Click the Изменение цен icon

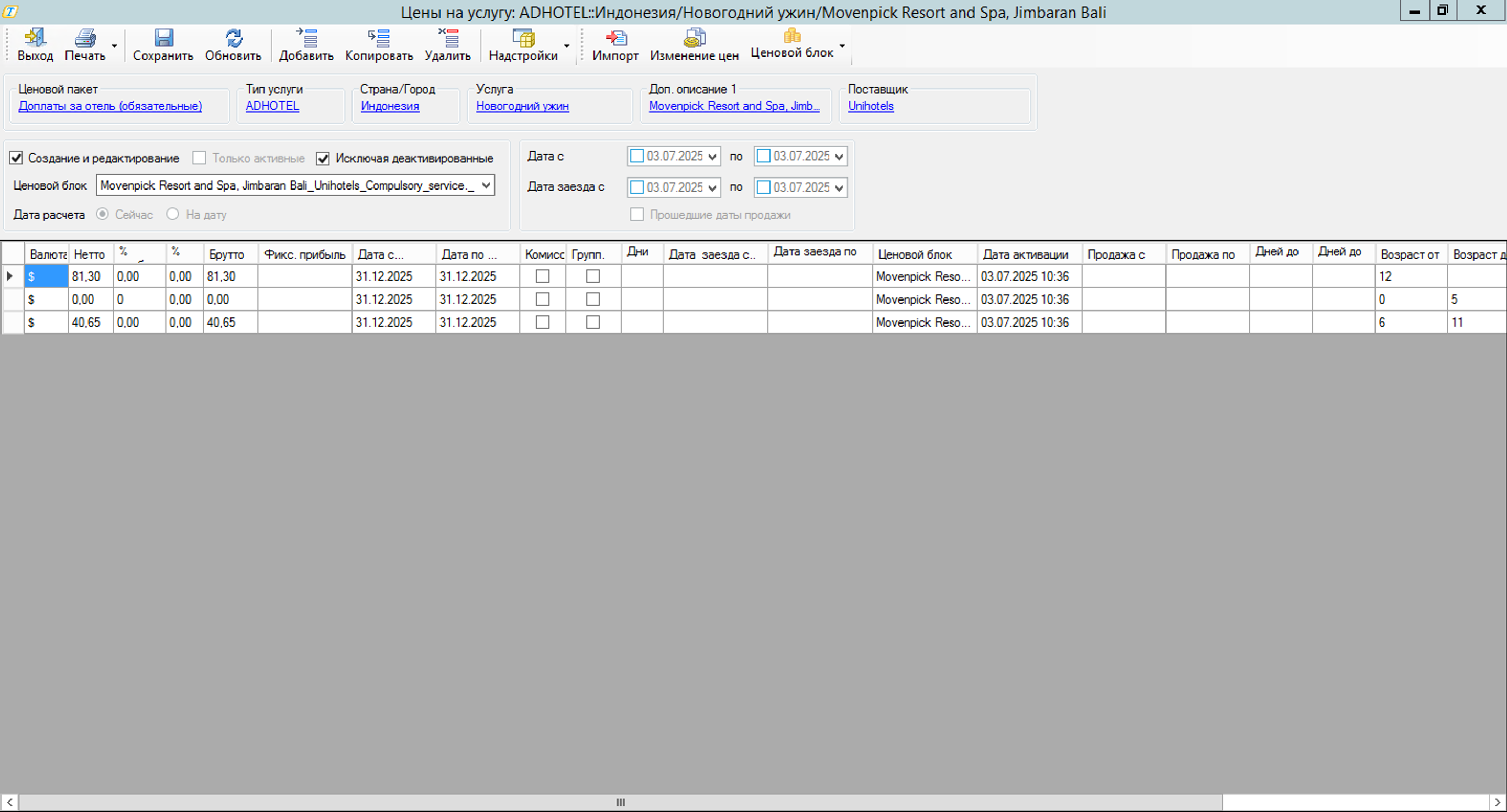695,37
